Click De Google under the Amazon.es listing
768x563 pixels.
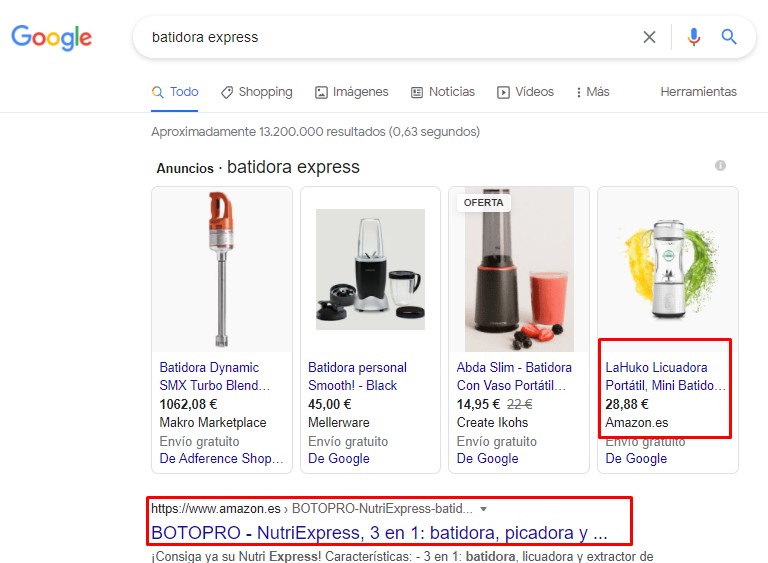coord(636,459)
